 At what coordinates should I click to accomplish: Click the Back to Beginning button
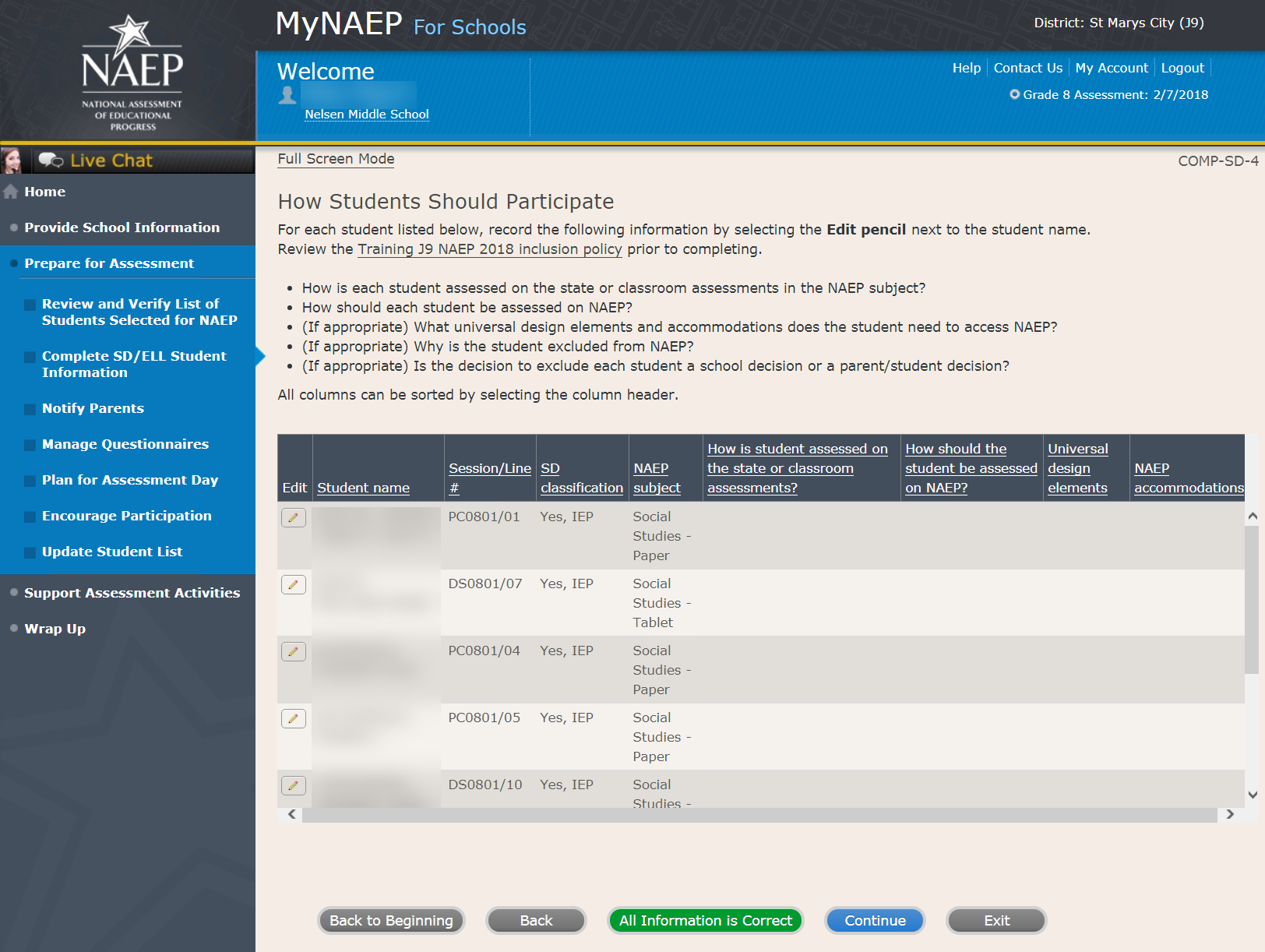[x=391, y=921]
